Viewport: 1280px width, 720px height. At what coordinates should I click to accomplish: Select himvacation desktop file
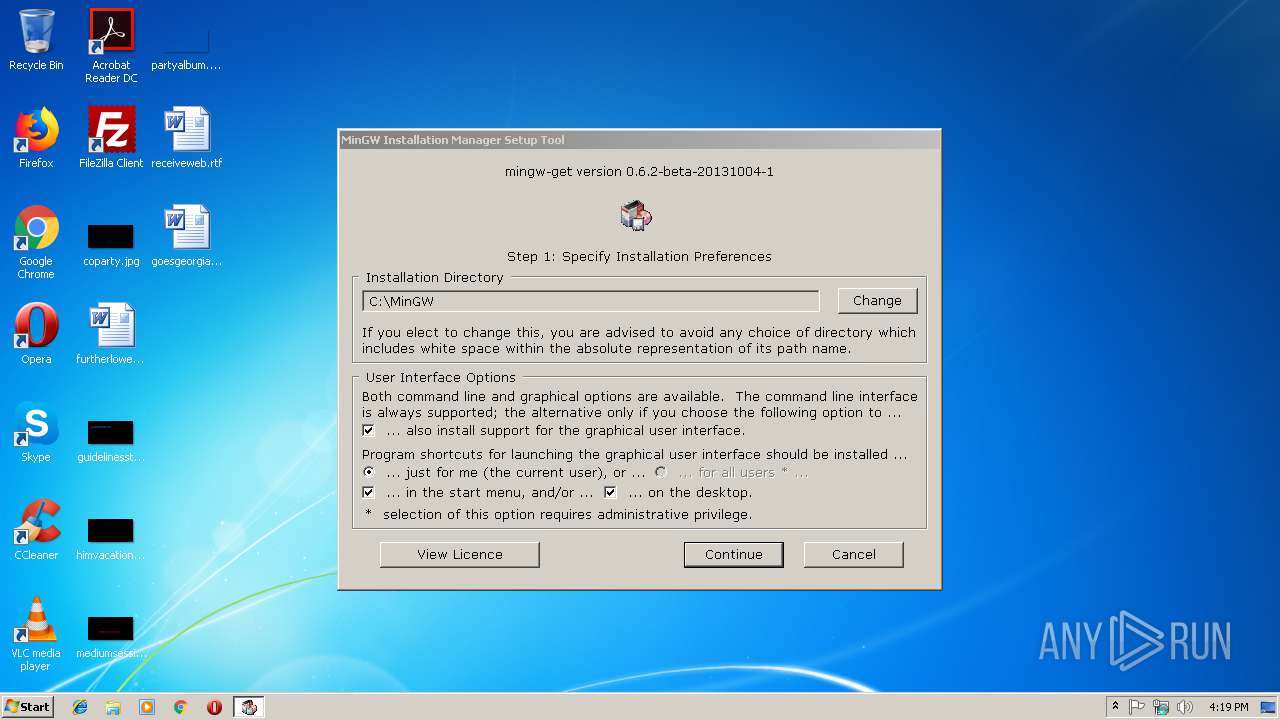pyautogui.click(x=111, y=538)
